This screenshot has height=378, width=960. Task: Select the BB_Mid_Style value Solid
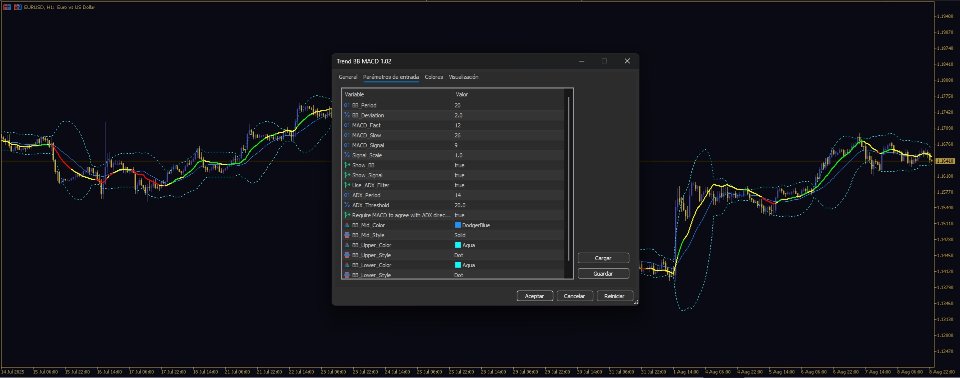[x=460, y=235]
